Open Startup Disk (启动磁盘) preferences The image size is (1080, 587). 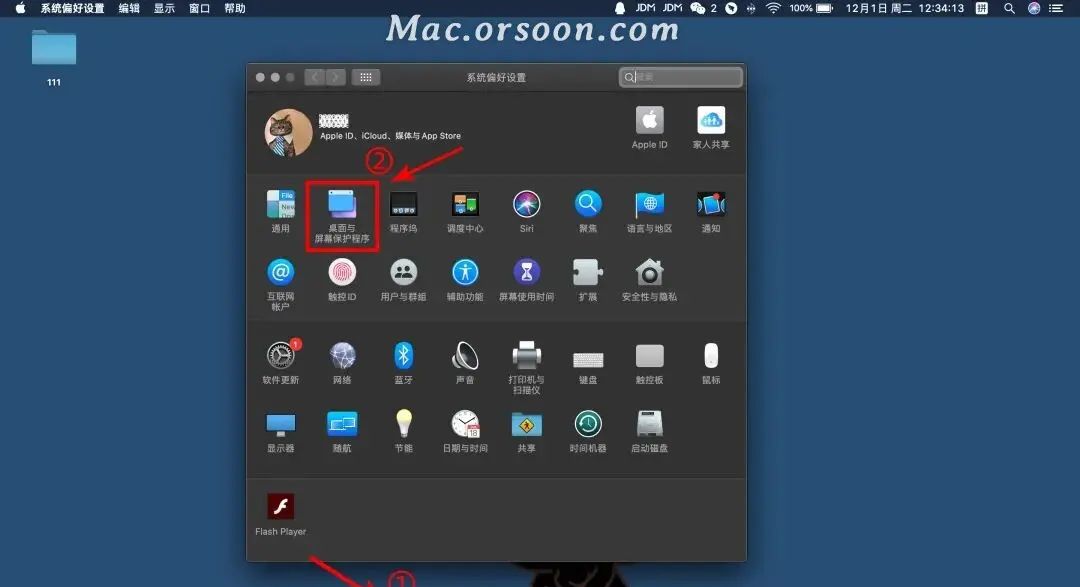(650, 424)
